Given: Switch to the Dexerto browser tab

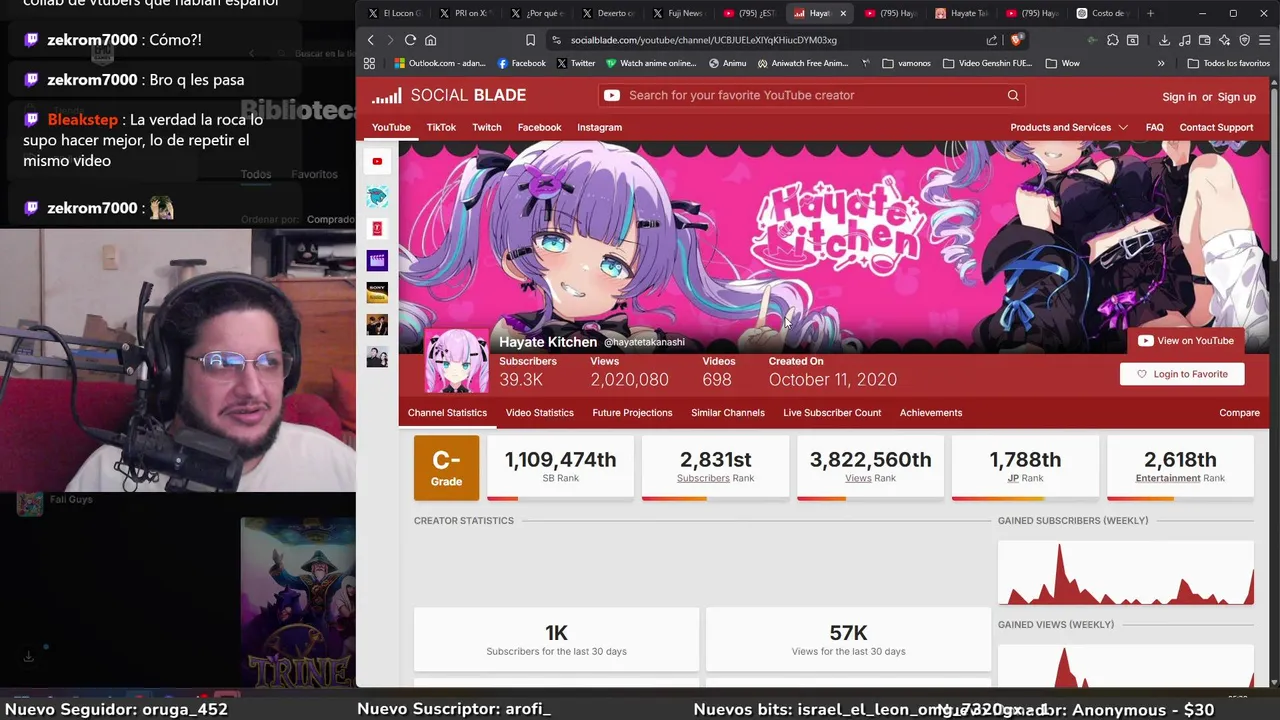Looking at the screenshot, I should (609, 13).
